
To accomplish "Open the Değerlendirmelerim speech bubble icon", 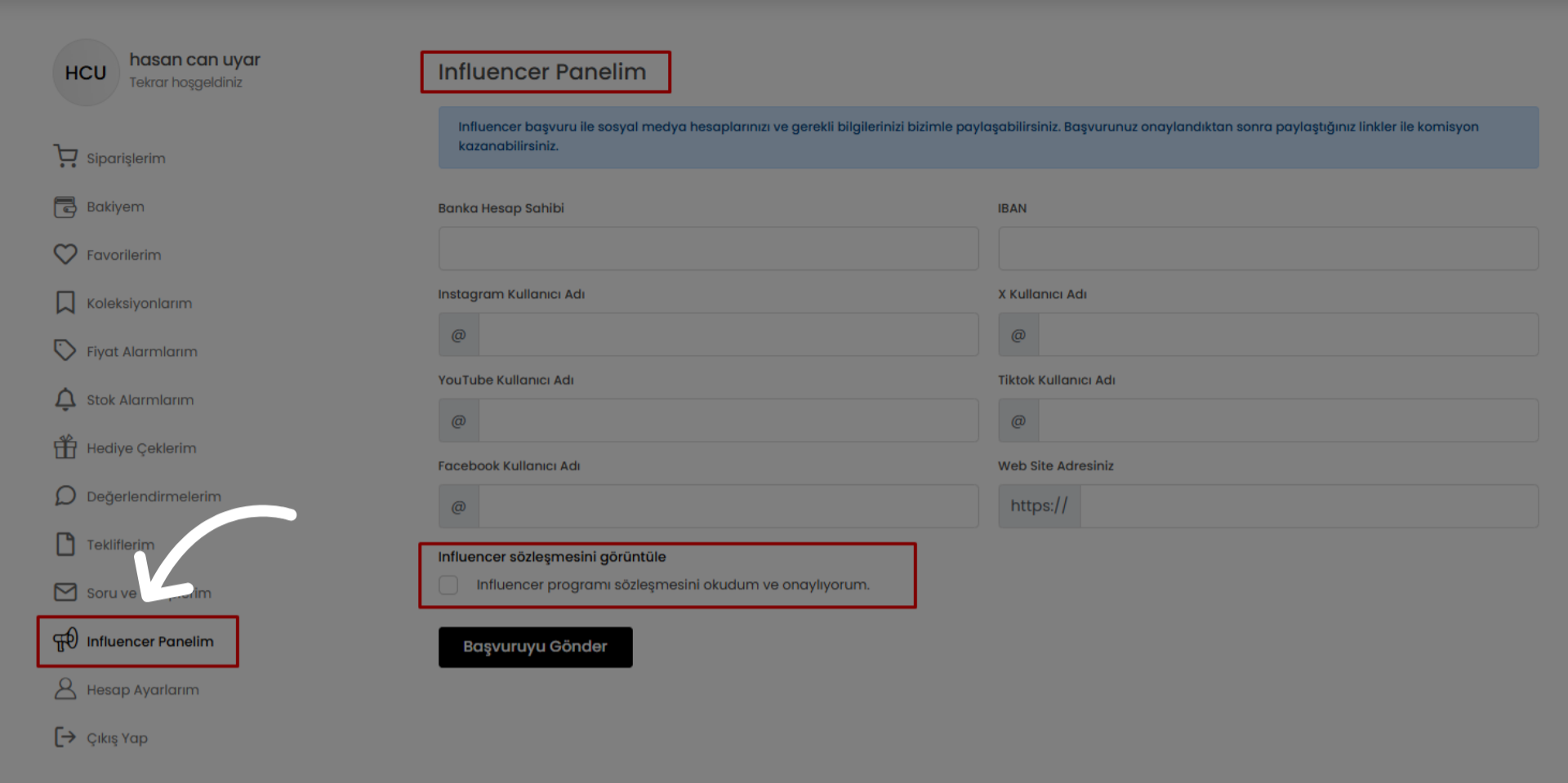I will (65, 496).
